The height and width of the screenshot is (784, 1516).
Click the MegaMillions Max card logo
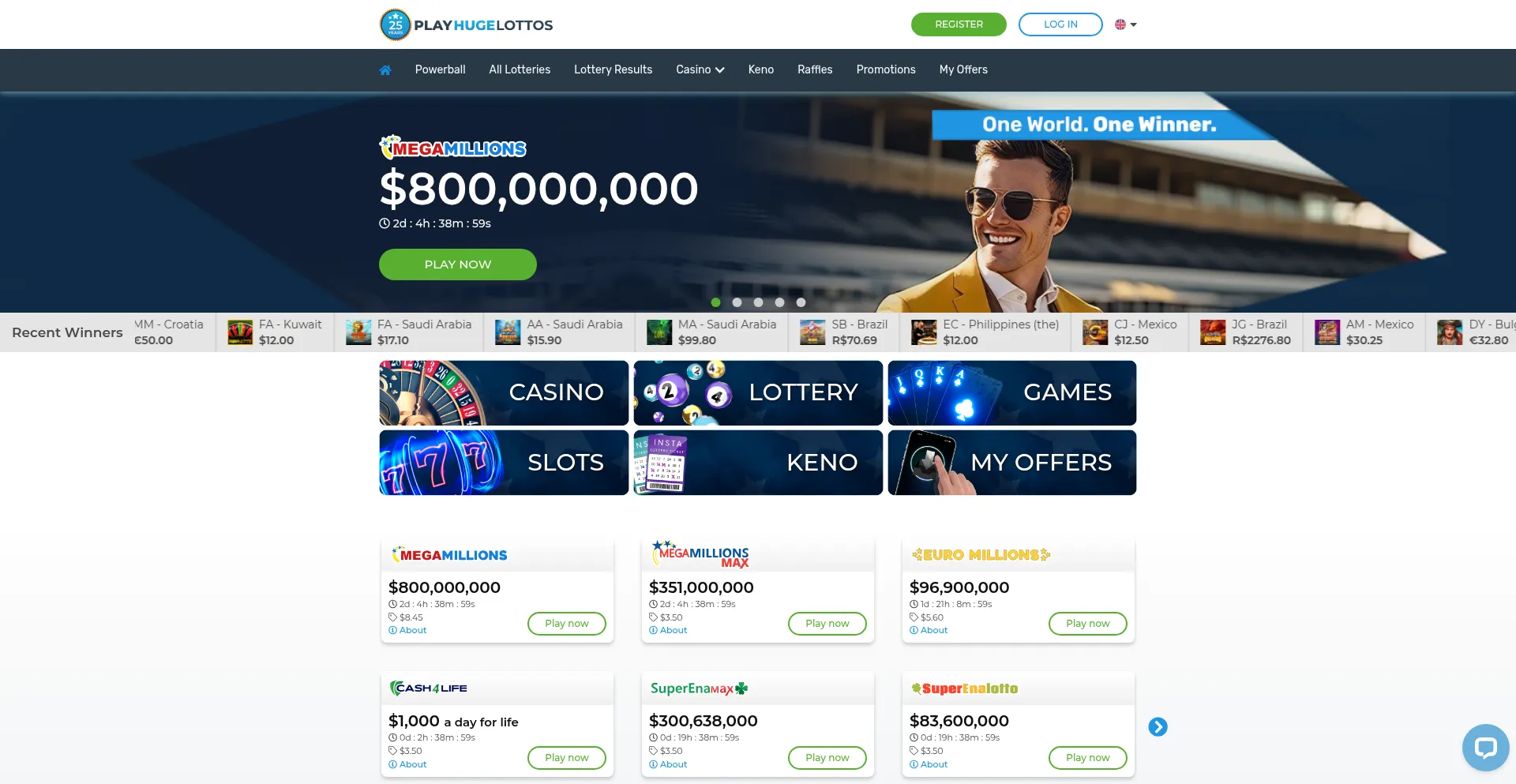tap(700, 554)
